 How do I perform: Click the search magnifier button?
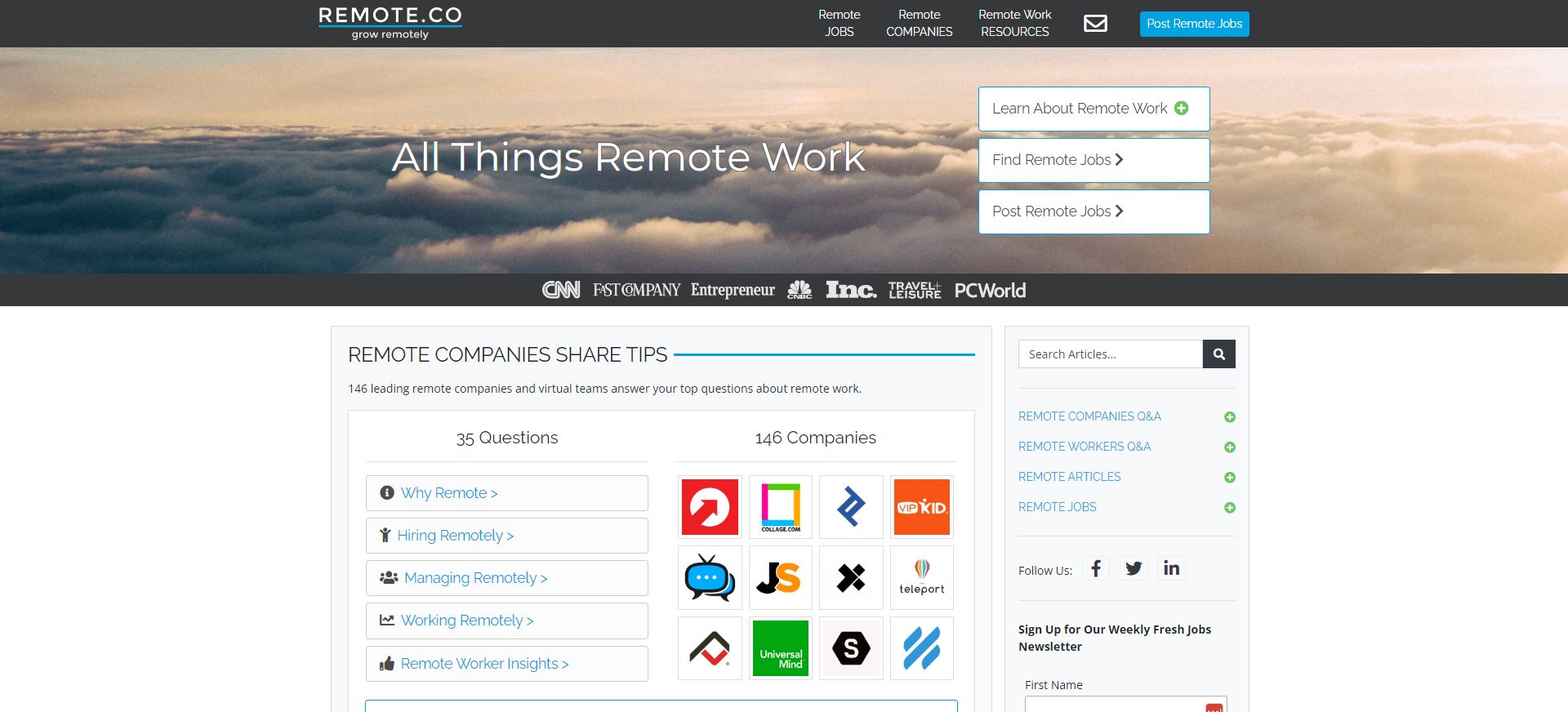click(x=1218, y=354)
